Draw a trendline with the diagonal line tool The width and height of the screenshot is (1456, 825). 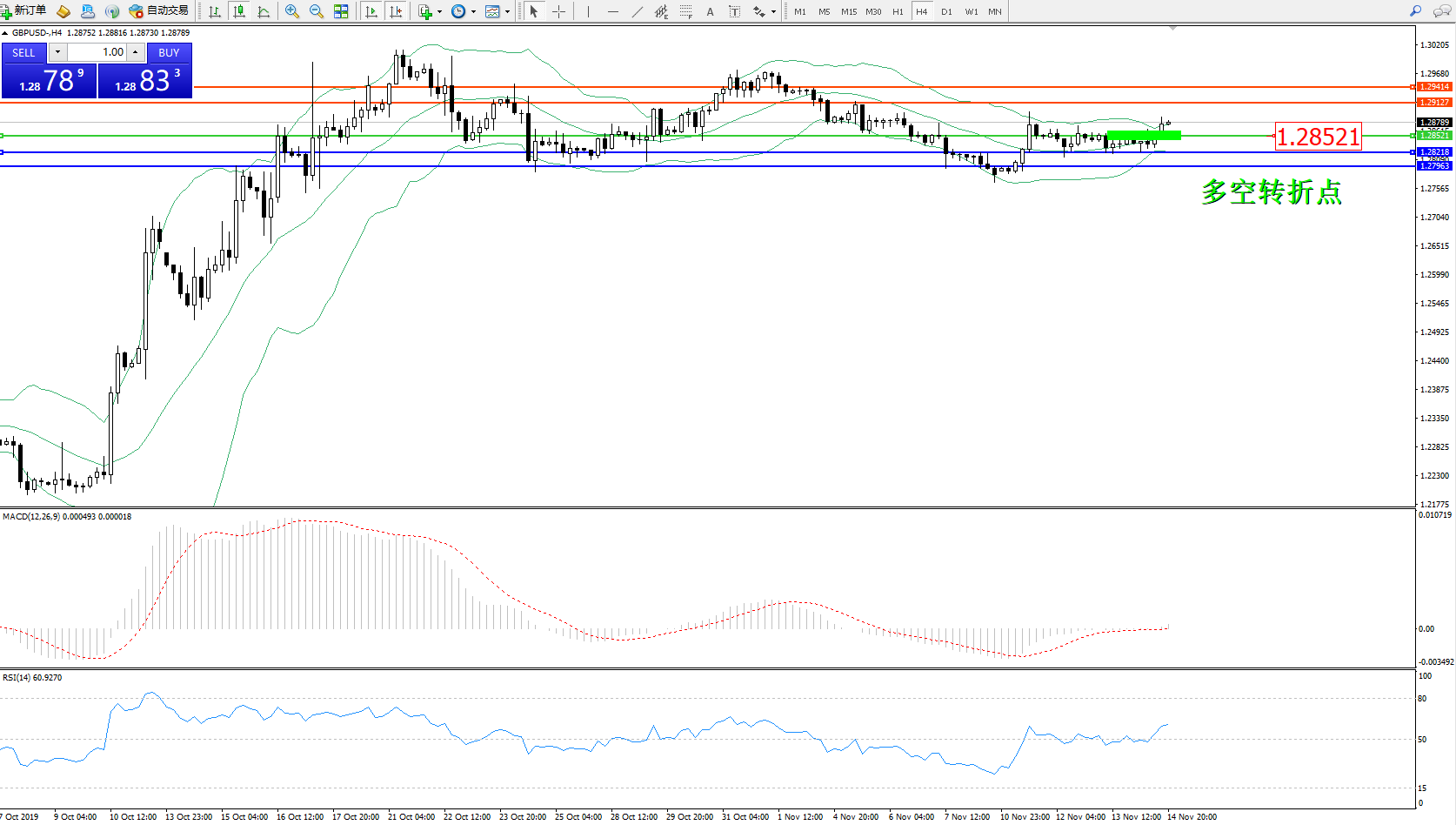pos(638,11)
